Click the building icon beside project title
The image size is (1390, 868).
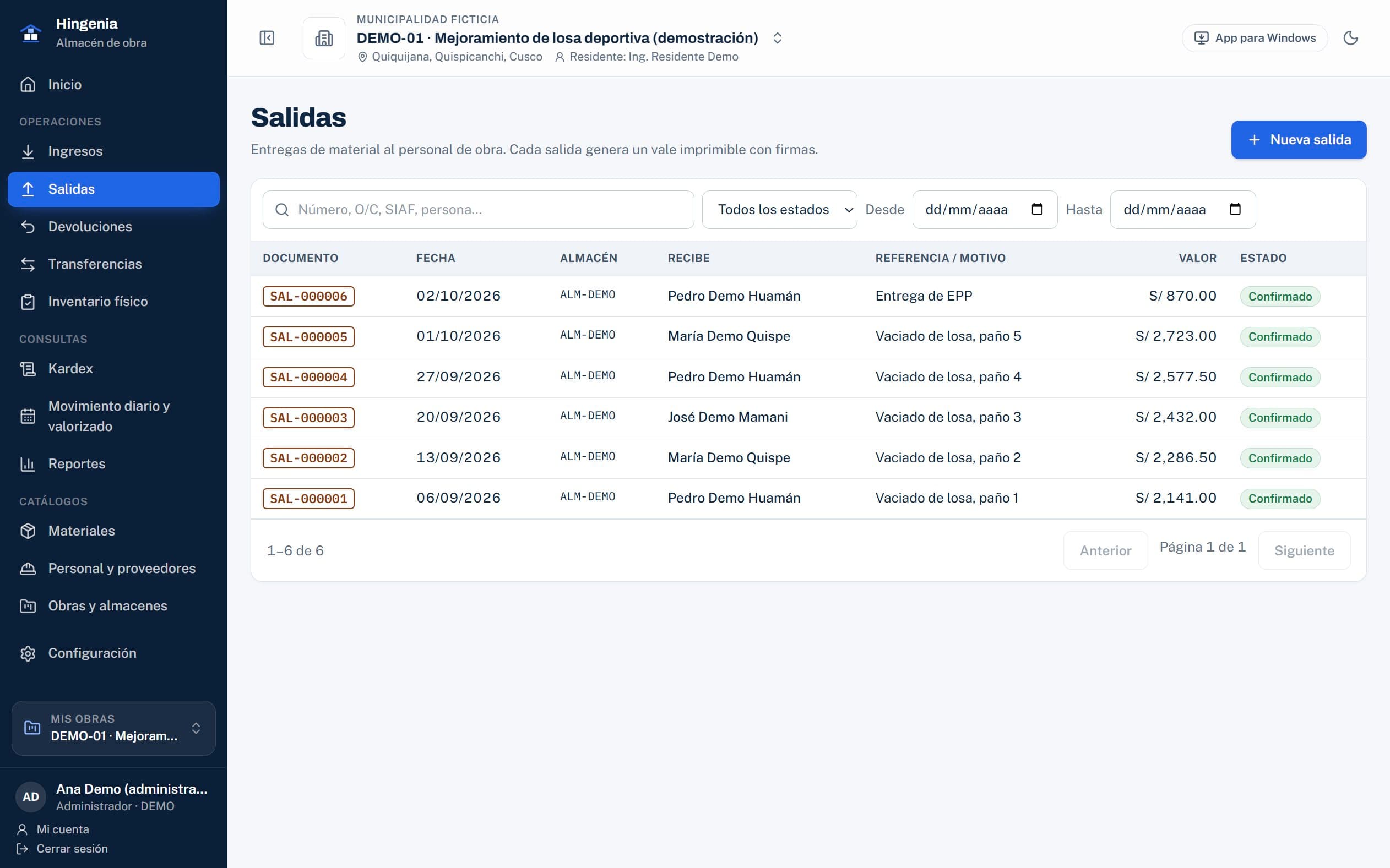[324, 39]
